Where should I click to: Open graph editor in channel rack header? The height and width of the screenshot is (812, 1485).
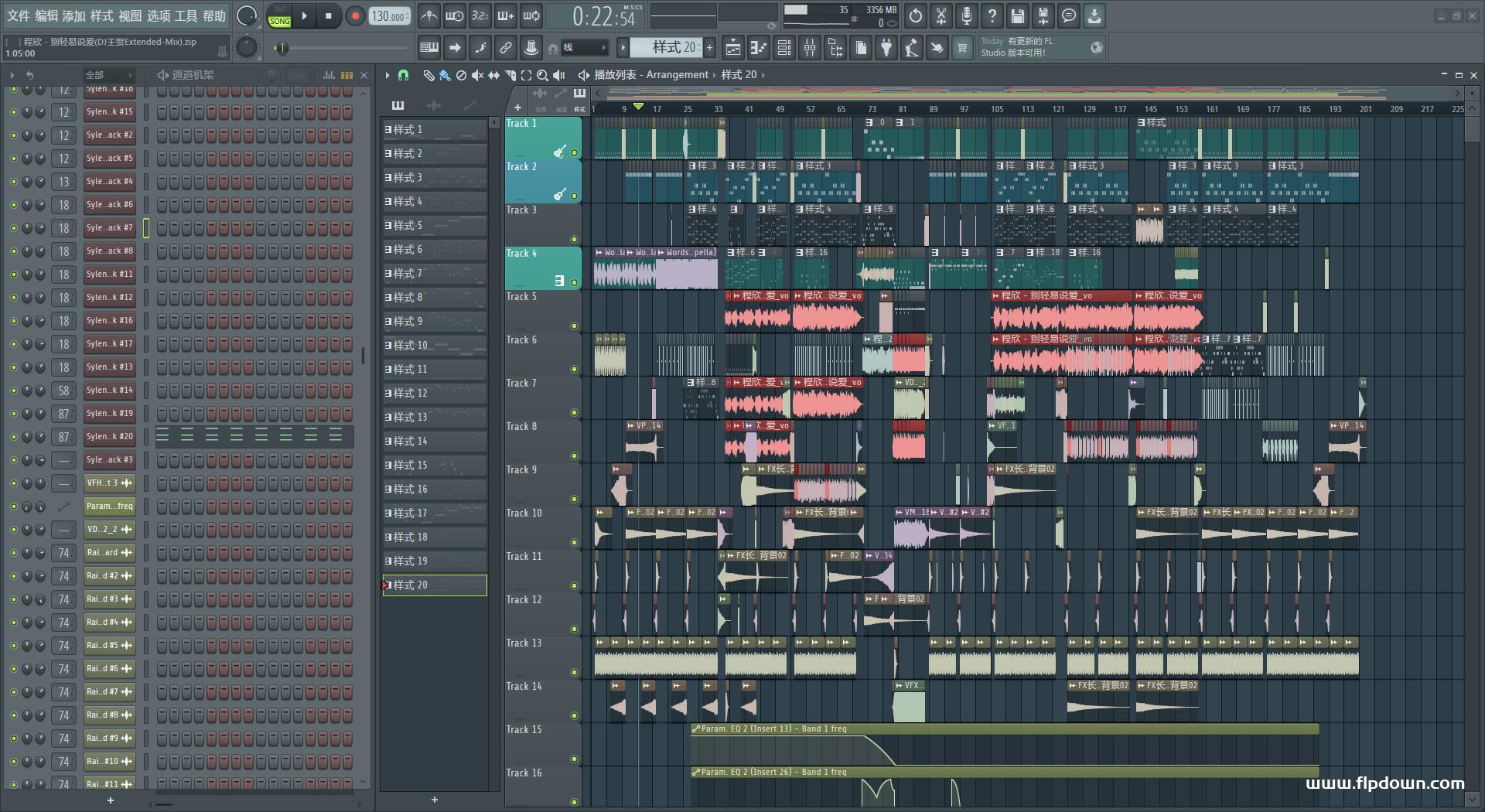click(329, 75)
